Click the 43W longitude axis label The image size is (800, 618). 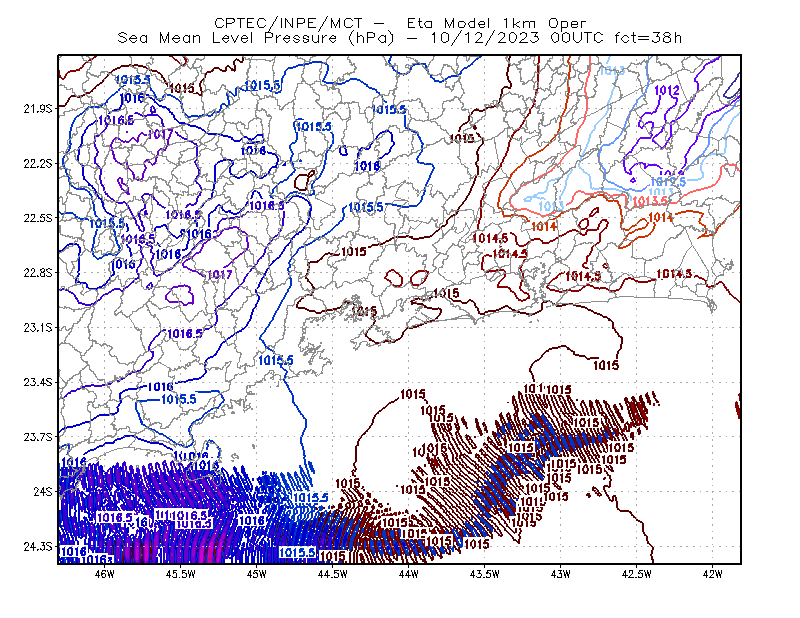[560, 574]
